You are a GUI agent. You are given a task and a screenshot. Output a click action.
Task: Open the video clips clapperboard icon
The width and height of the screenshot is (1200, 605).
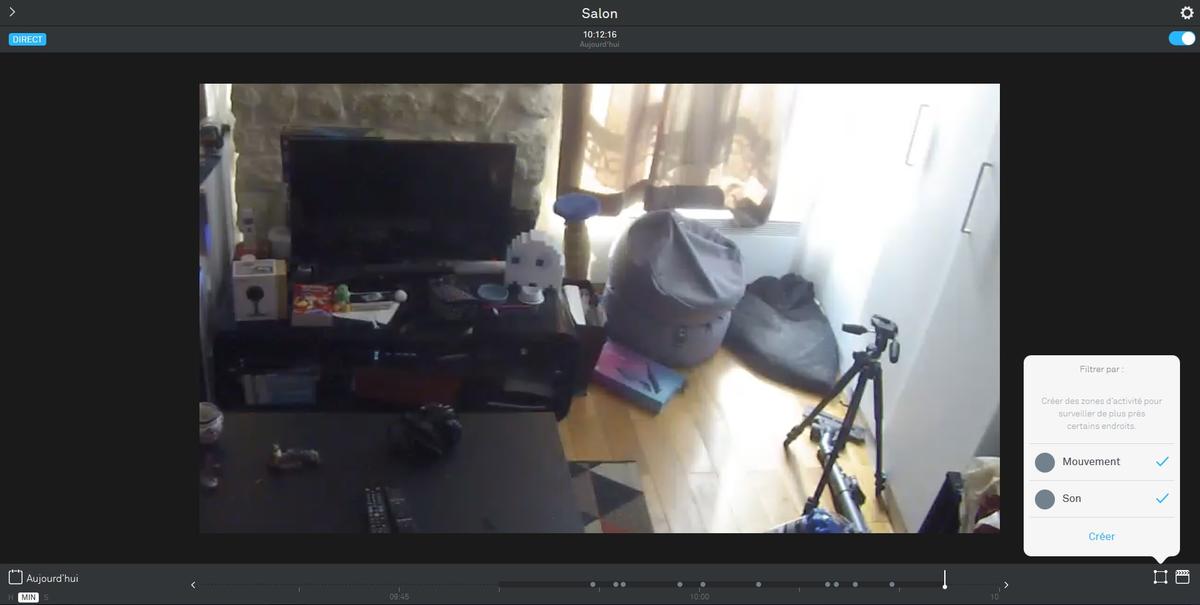(x=1182, y=577)
